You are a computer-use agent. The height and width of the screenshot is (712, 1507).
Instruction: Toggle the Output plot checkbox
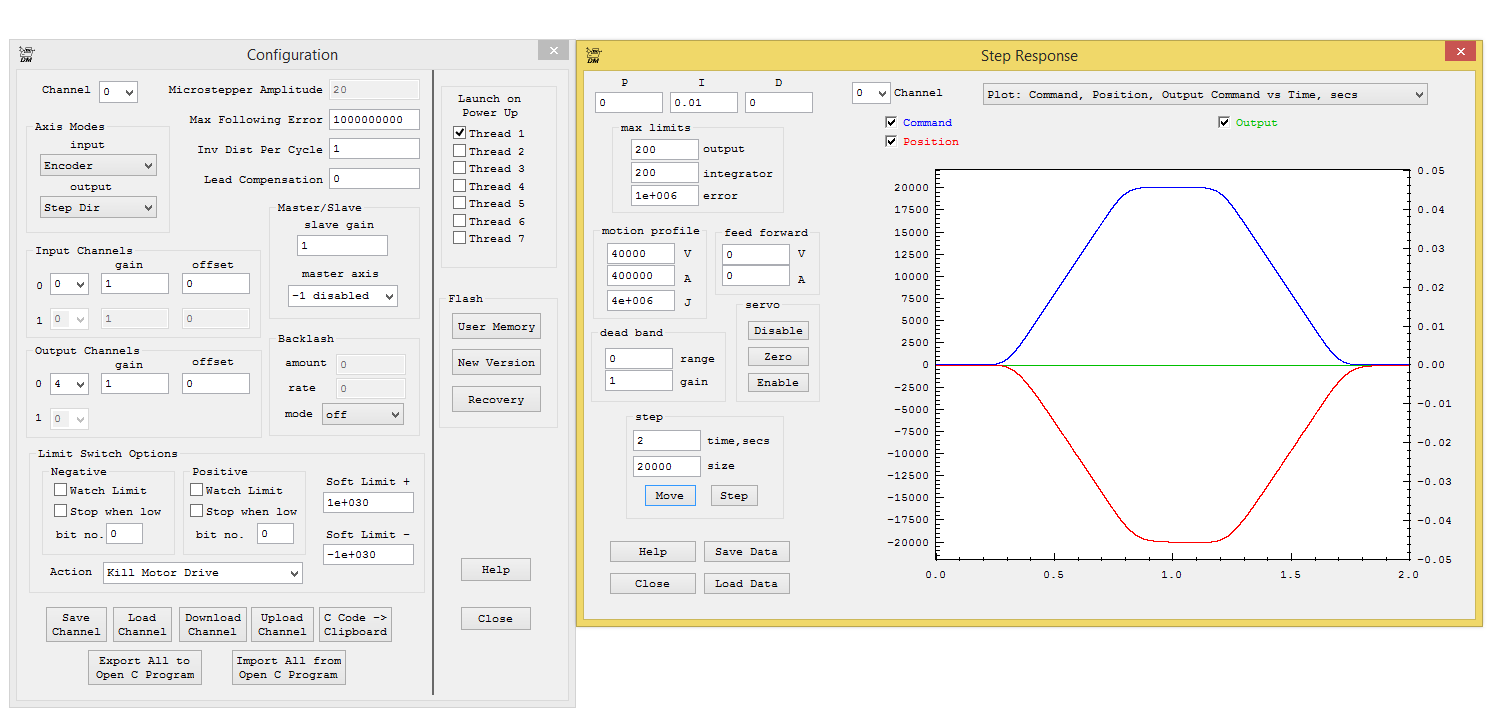coord(1224,123)
